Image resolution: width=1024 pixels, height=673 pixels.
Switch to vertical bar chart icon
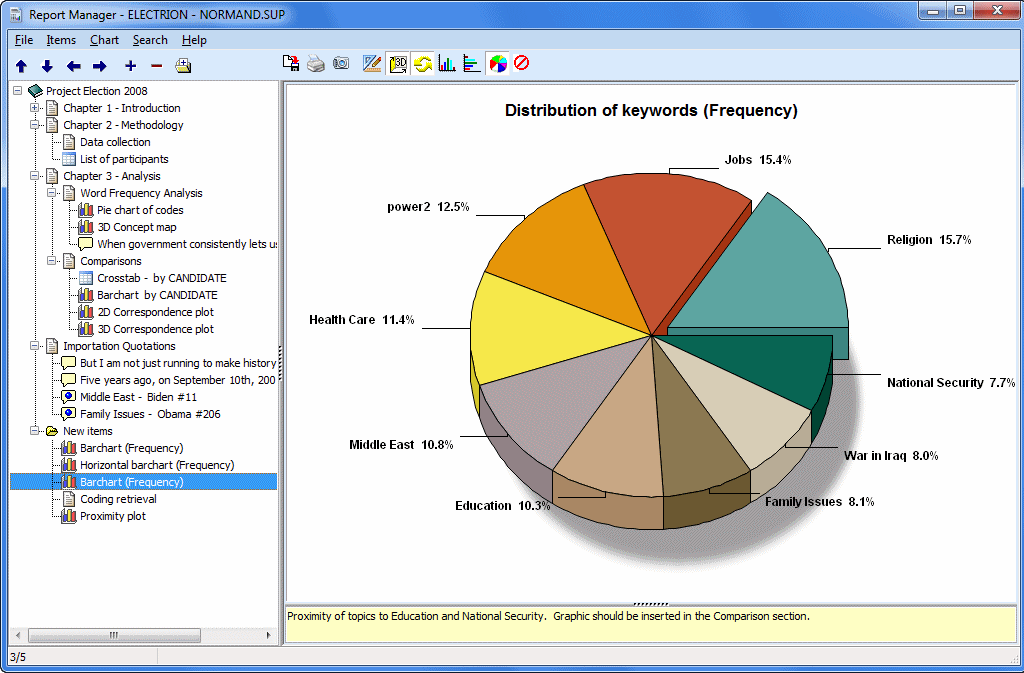[x=447, y=64]
